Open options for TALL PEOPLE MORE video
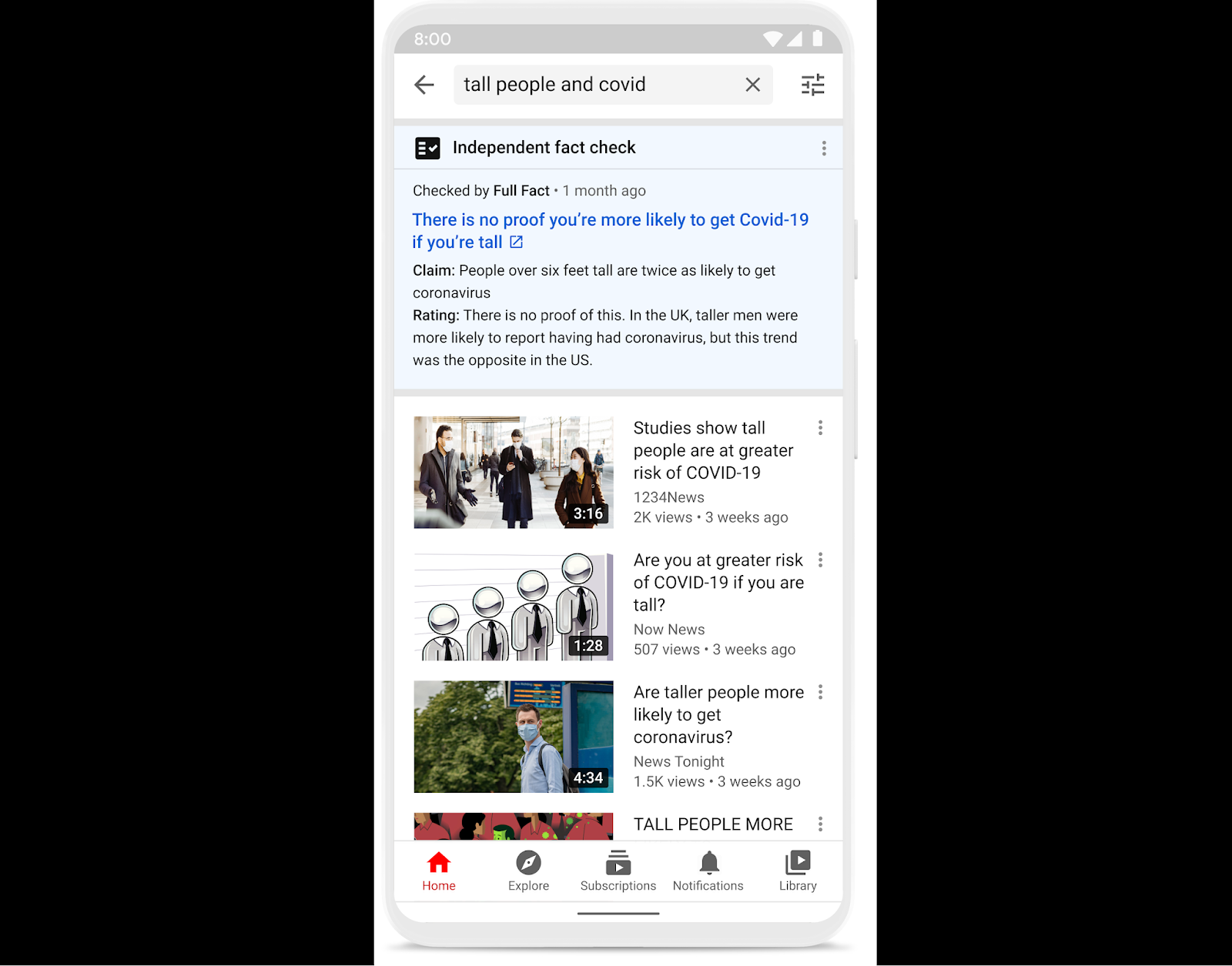Viewport: 1232px width, 966px height. point(820,824)
